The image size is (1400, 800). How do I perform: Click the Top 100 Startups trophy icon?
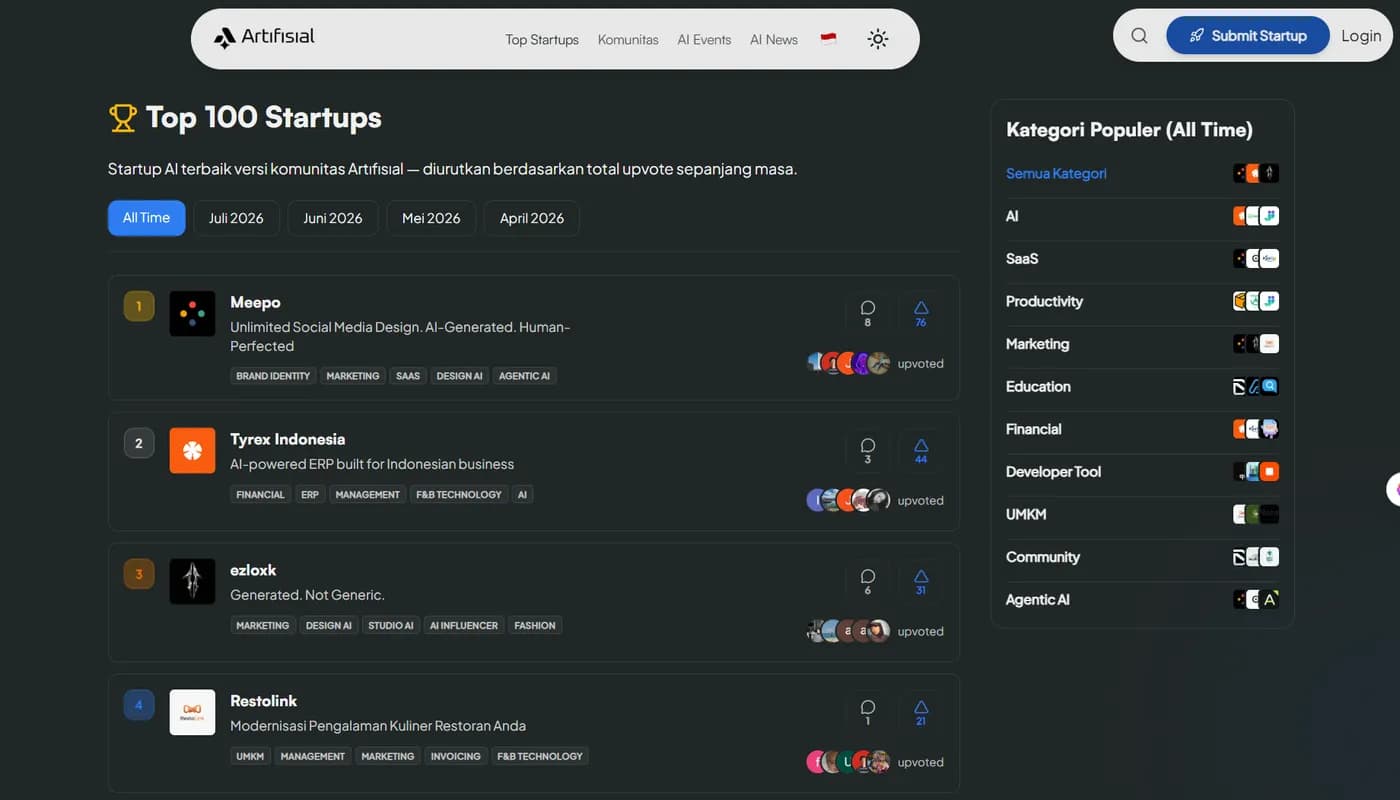(x=122, y=118)
